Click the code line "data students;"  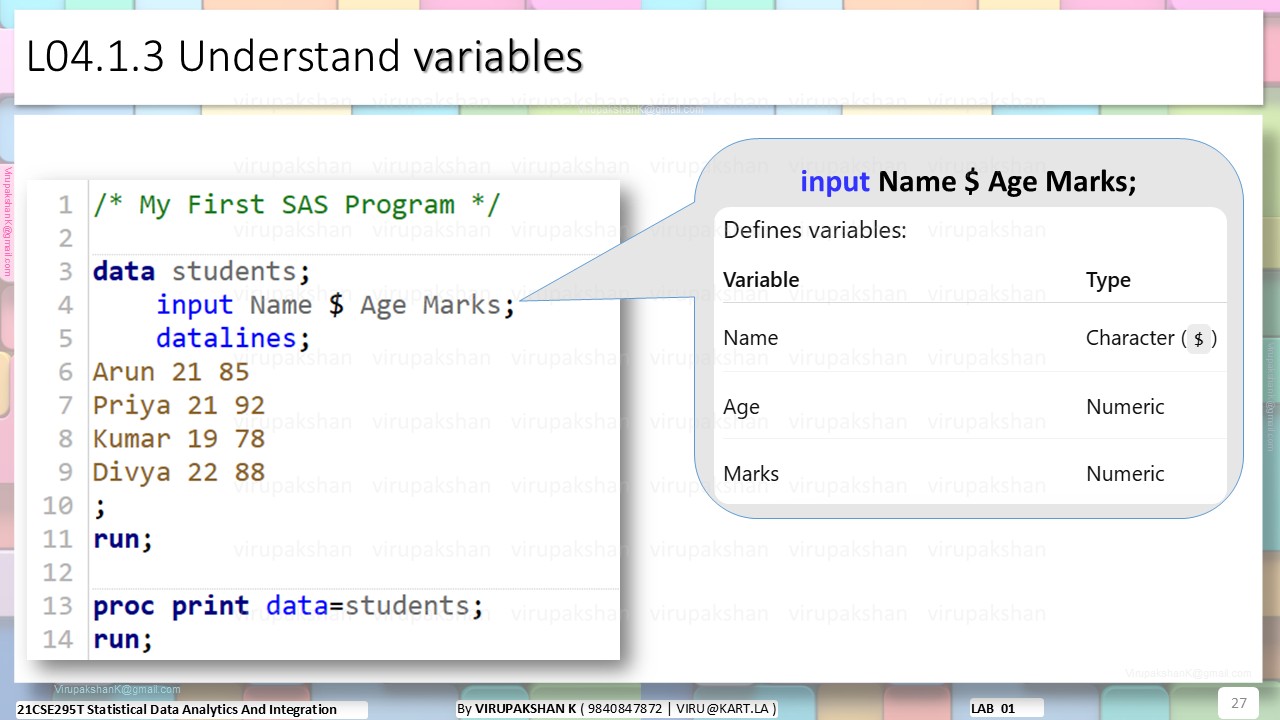pyautogui.click(x=202, y=272)
